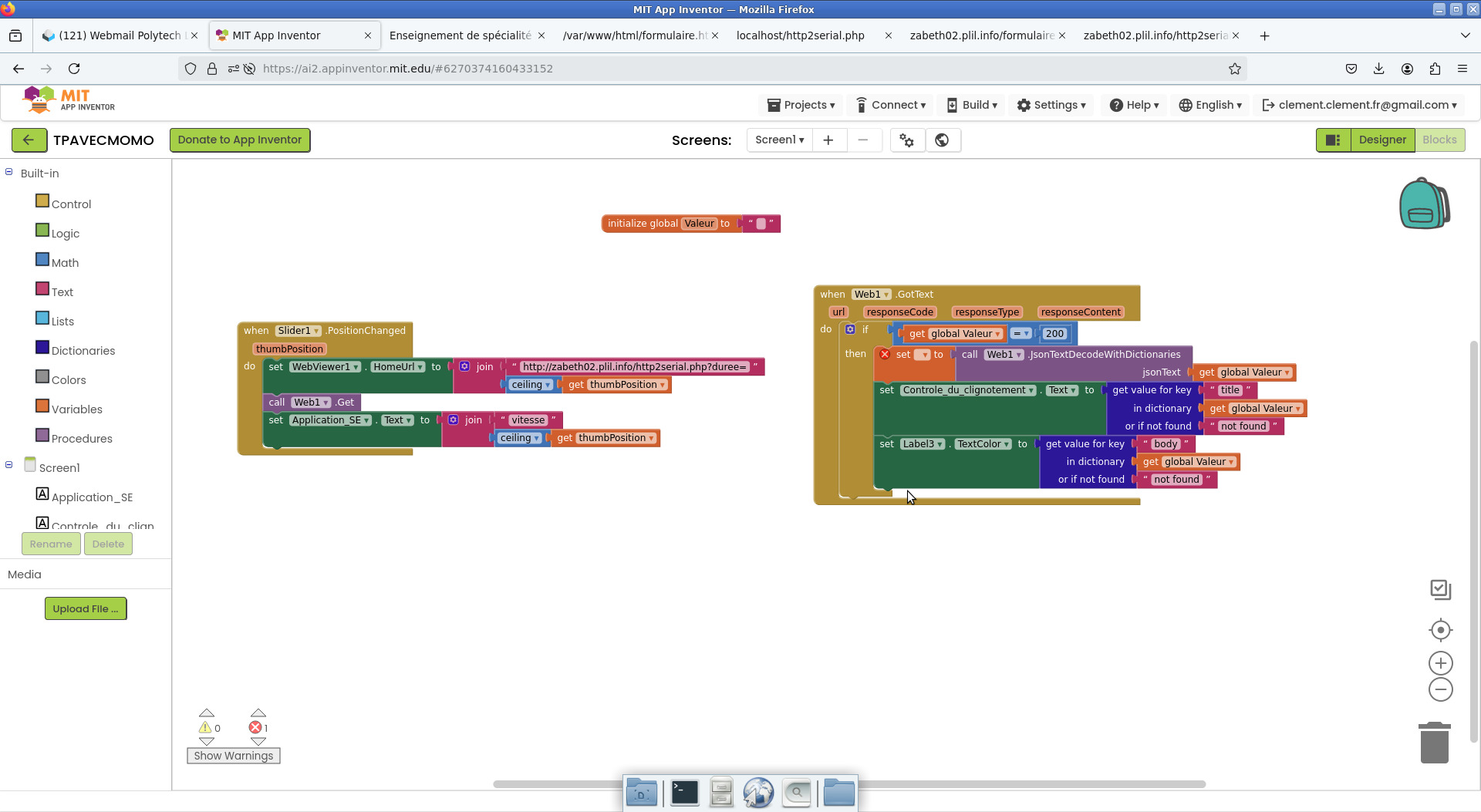This screenshot has height=812, width=1481.
Task: Switch to Designer view
Action: (1382, 140)
